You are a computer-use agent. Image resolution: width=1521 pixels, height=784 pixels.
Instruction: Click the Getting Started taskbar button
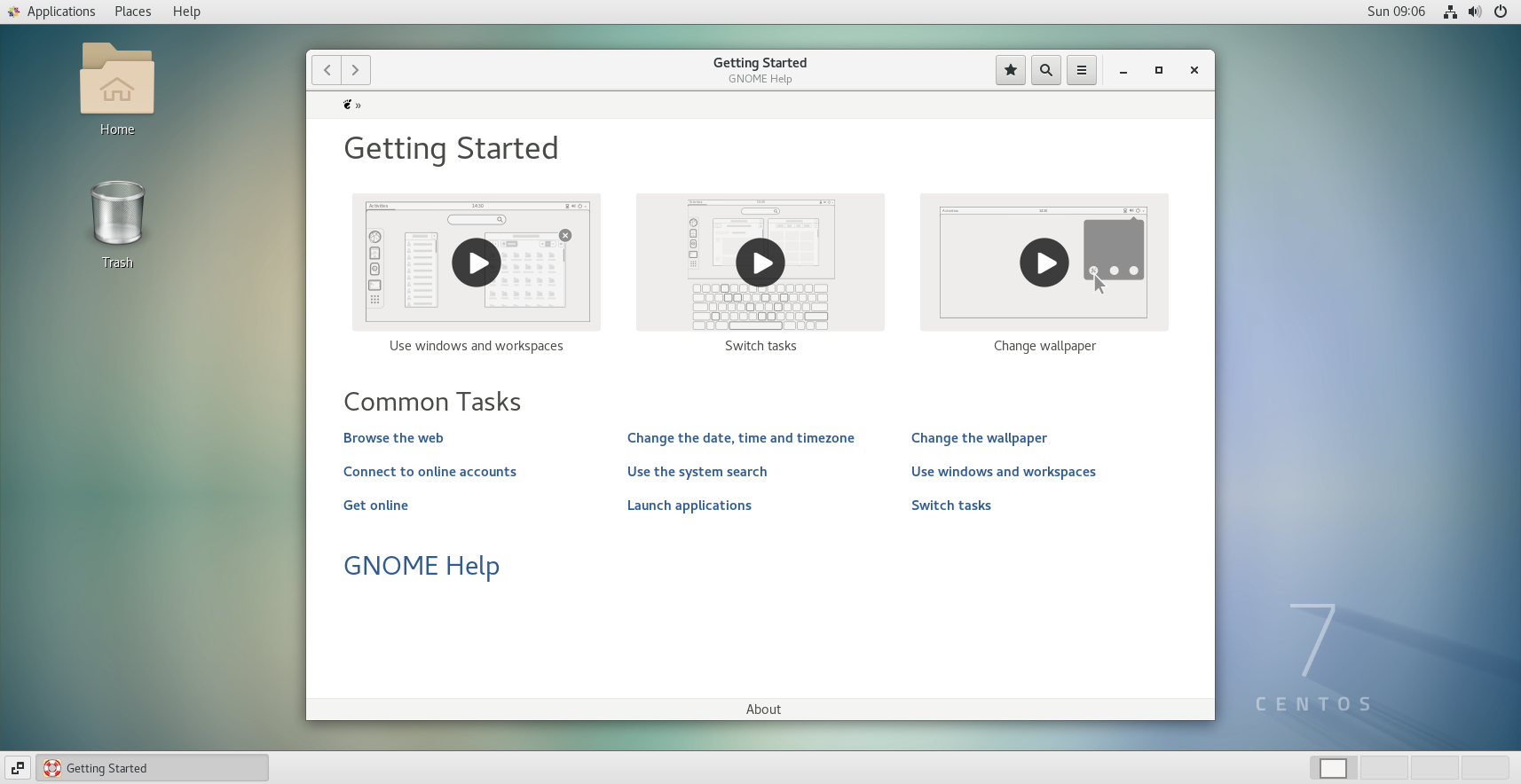[152, 768]
